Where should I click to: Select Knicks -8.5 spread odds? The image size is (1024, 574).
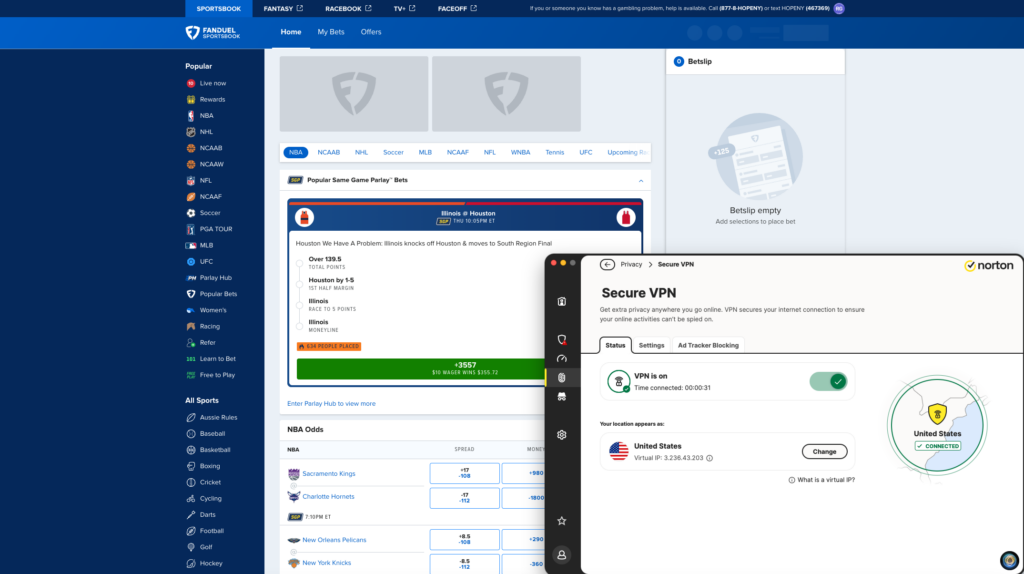[x=464, y=564]
